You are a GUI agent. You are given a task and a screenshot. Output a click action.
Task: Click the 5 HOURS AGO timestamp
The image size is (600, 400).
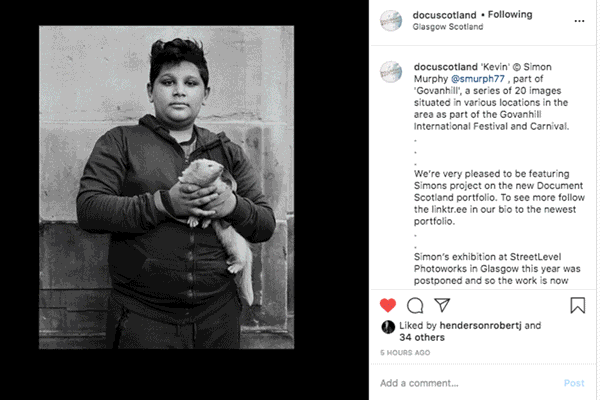(405, 353)
